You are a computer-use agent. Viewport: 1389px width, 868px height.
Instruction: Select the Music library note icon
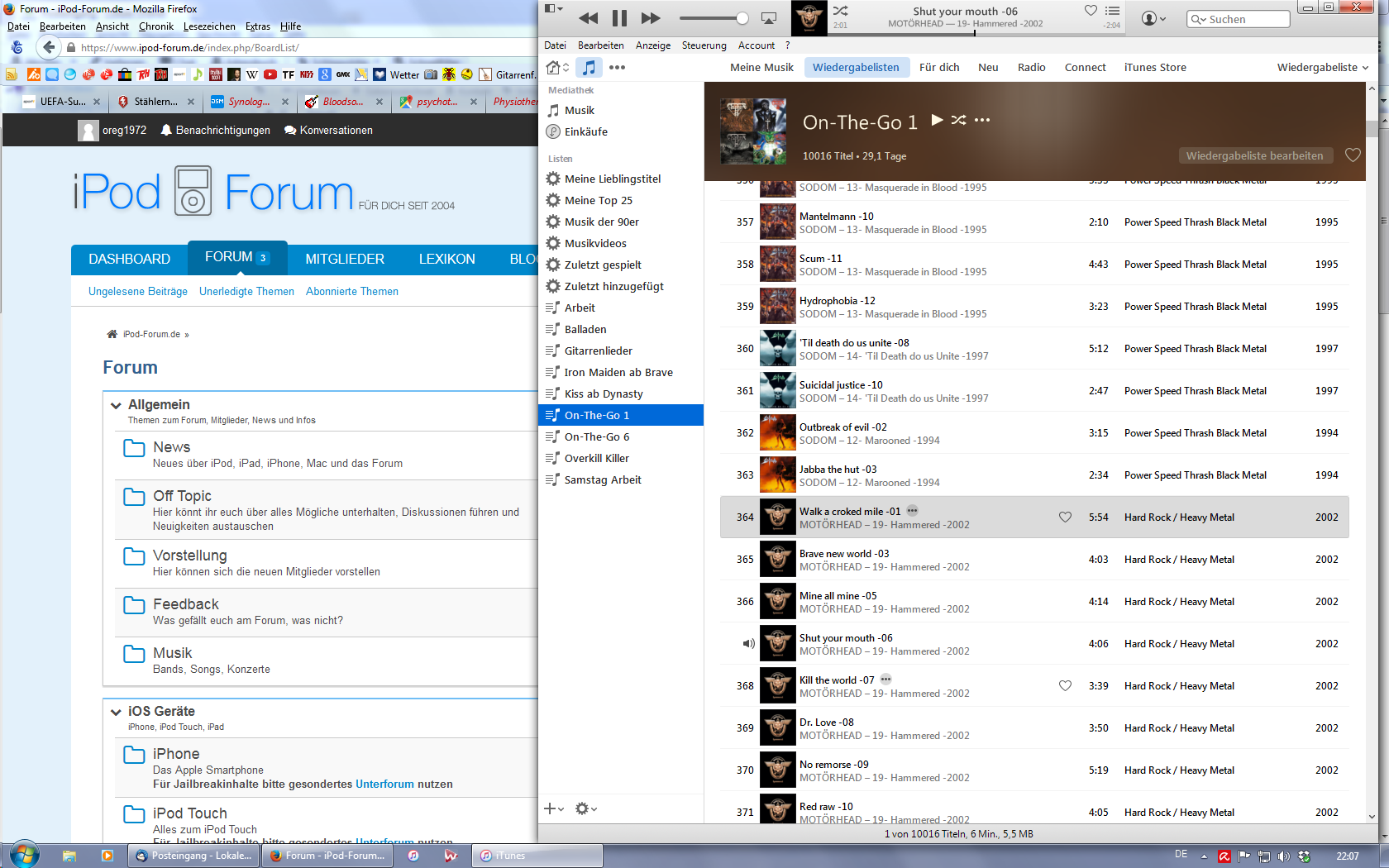click(589, 67)
